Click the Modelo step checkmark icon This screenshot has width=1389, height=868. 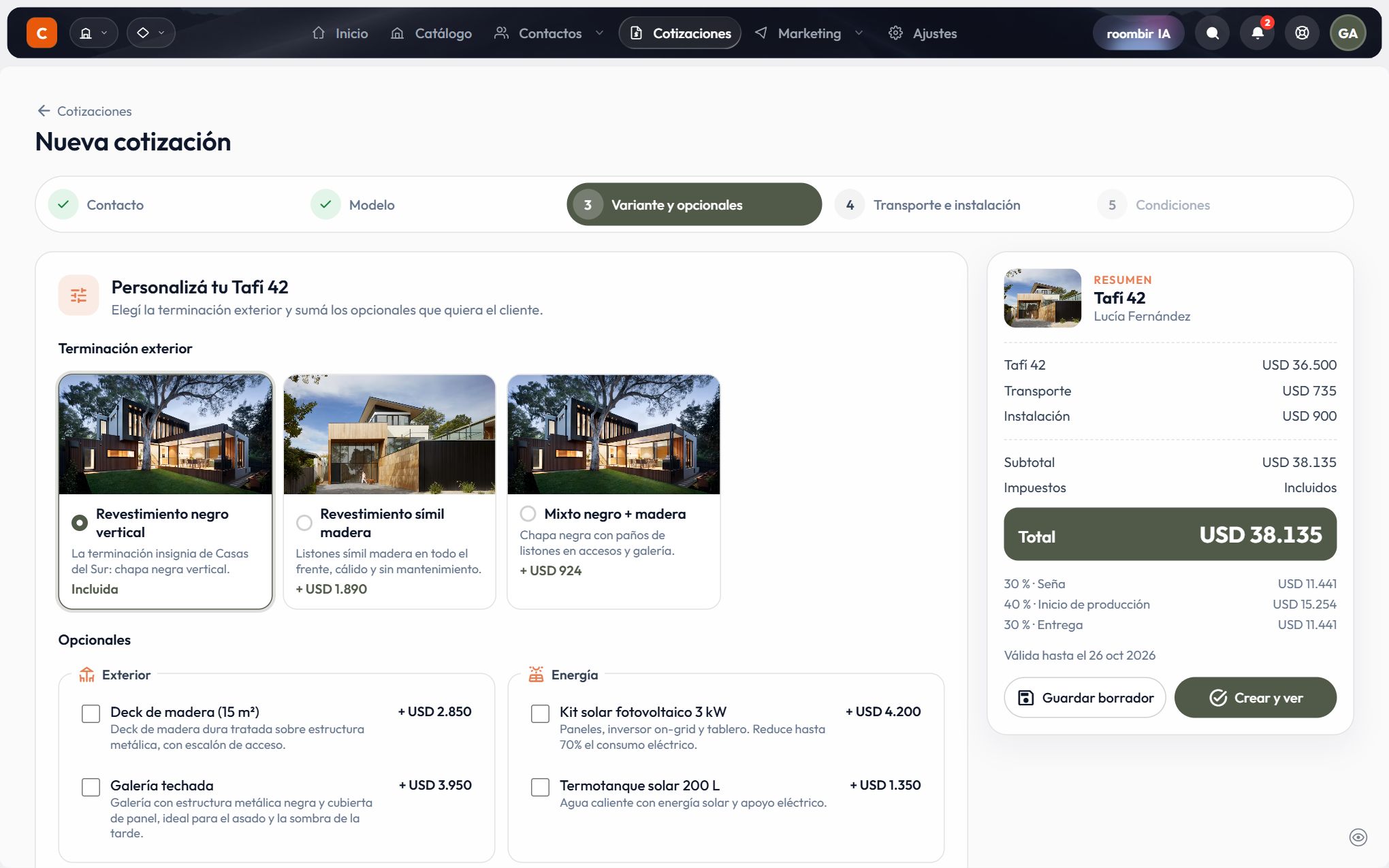[x=325, y=204]
